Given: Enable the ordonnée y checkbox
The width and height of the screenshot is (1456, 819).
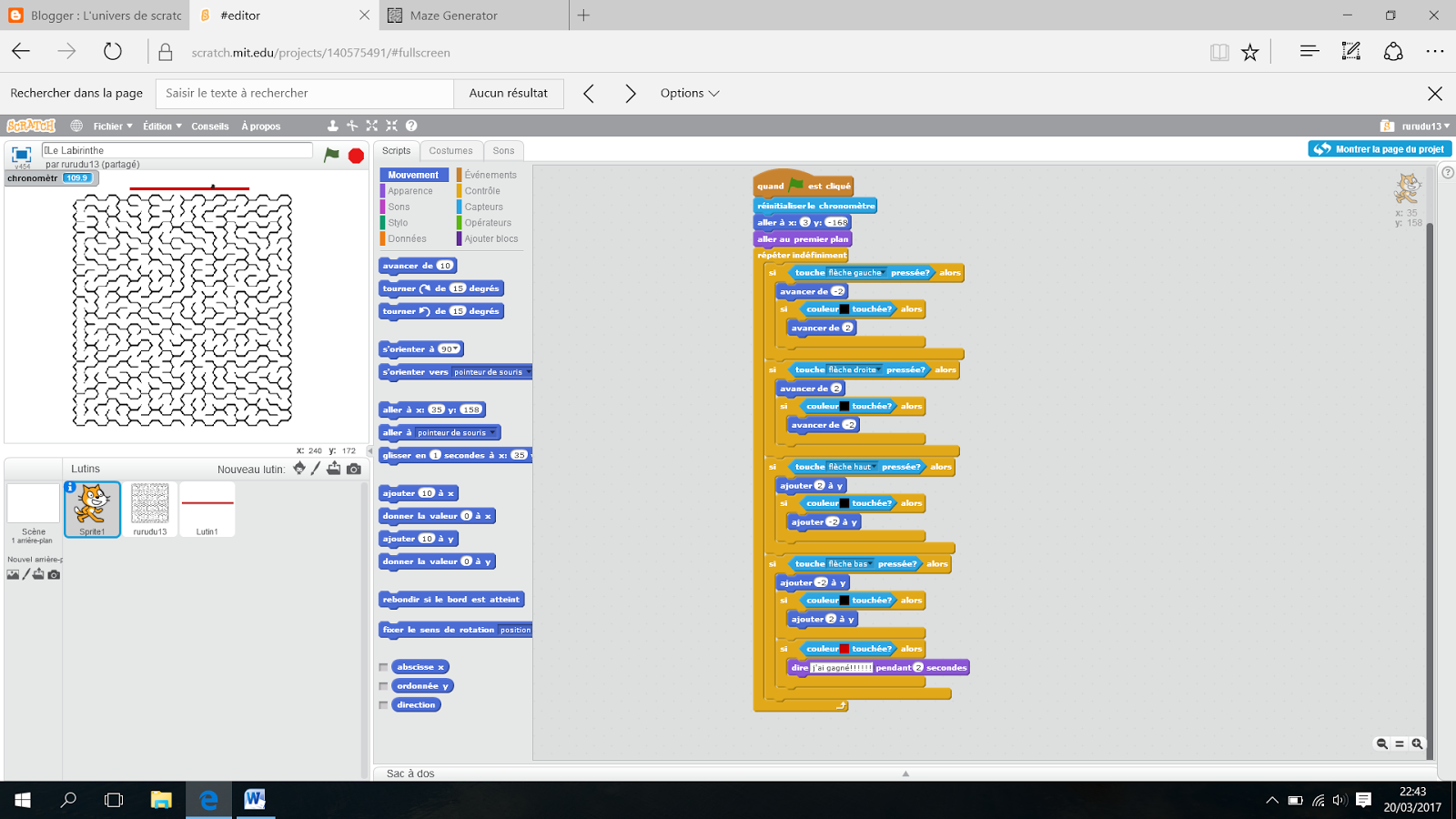Looking at the screenshot, I should [383, 685].
